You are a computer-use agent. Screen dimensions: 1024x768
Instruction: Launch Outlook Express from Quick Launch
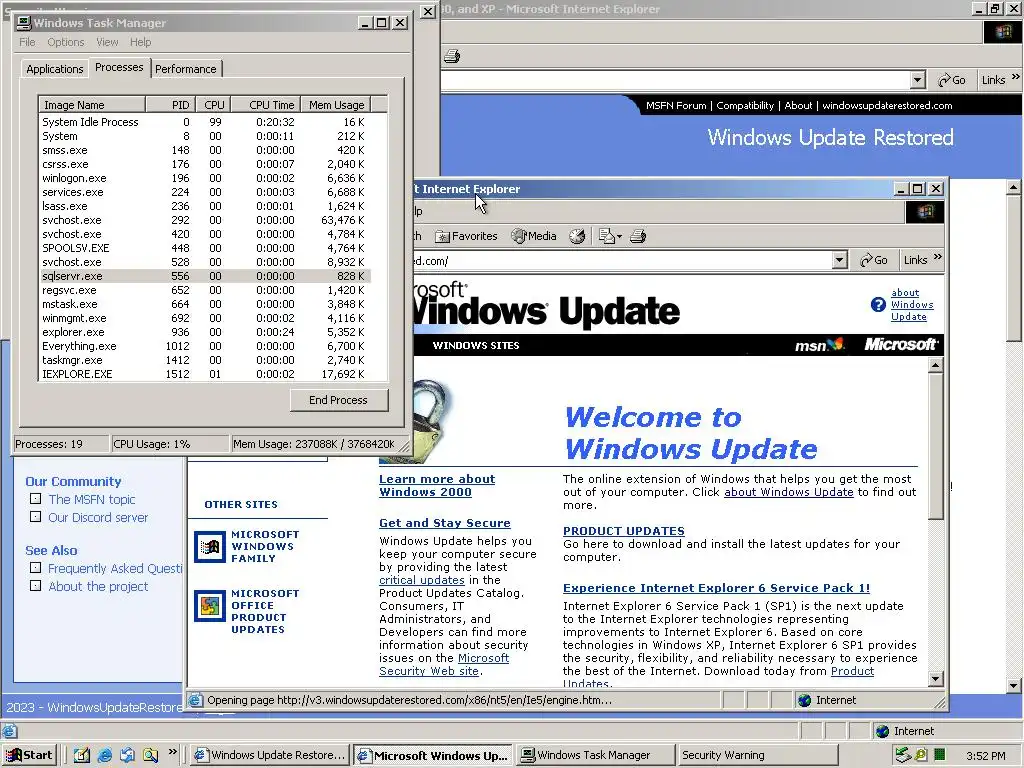(127, 755)
